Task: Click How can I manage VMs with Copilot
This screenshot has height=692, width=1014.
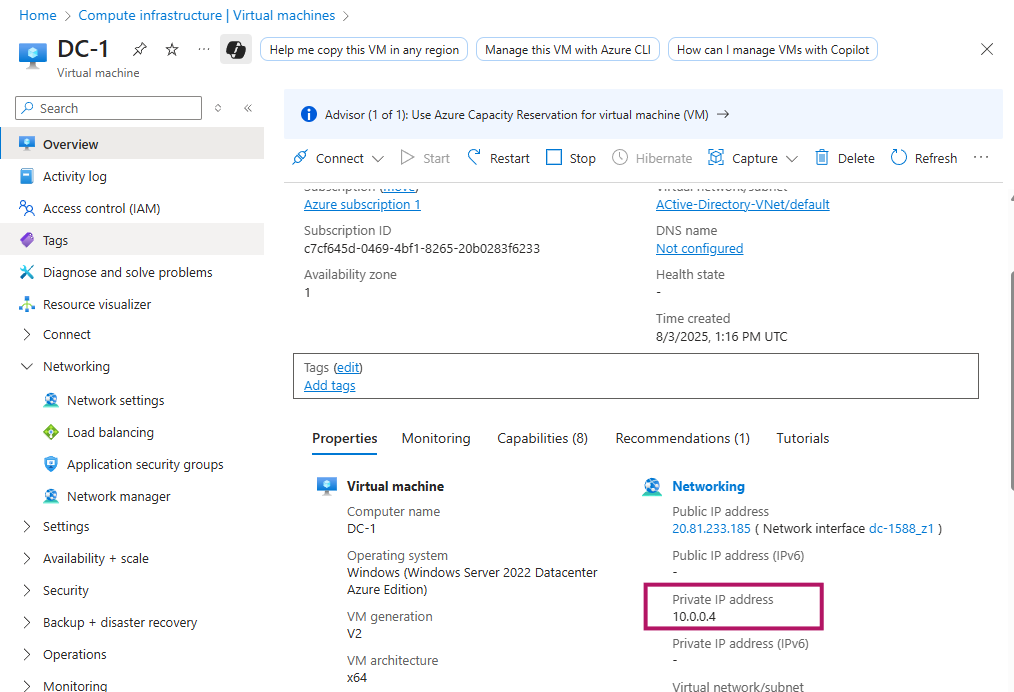Action: pyautogui.click(x=773, y=50)
